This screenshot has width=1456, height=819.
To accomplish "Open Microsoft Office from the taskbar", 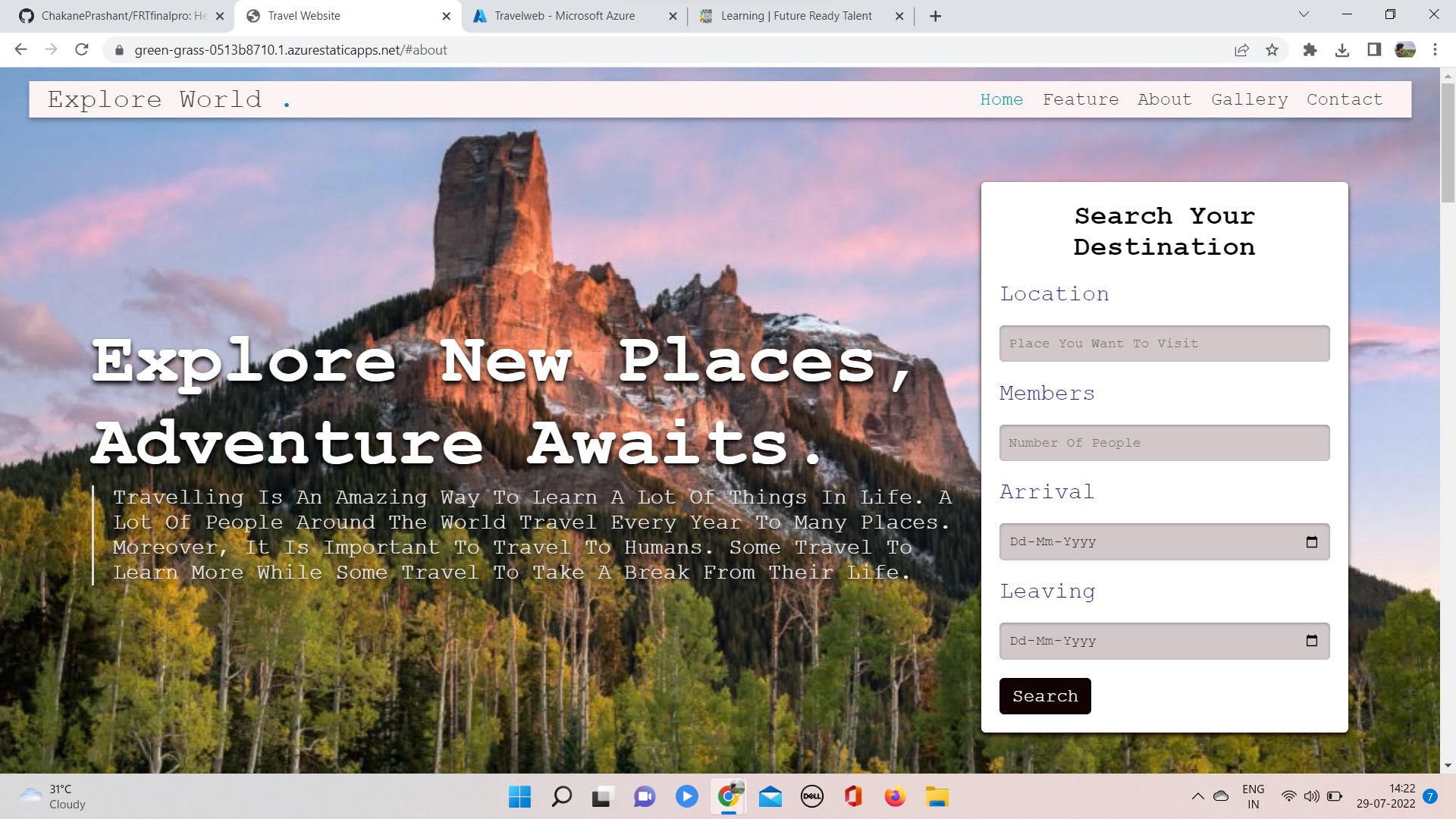I will point(853,797).
